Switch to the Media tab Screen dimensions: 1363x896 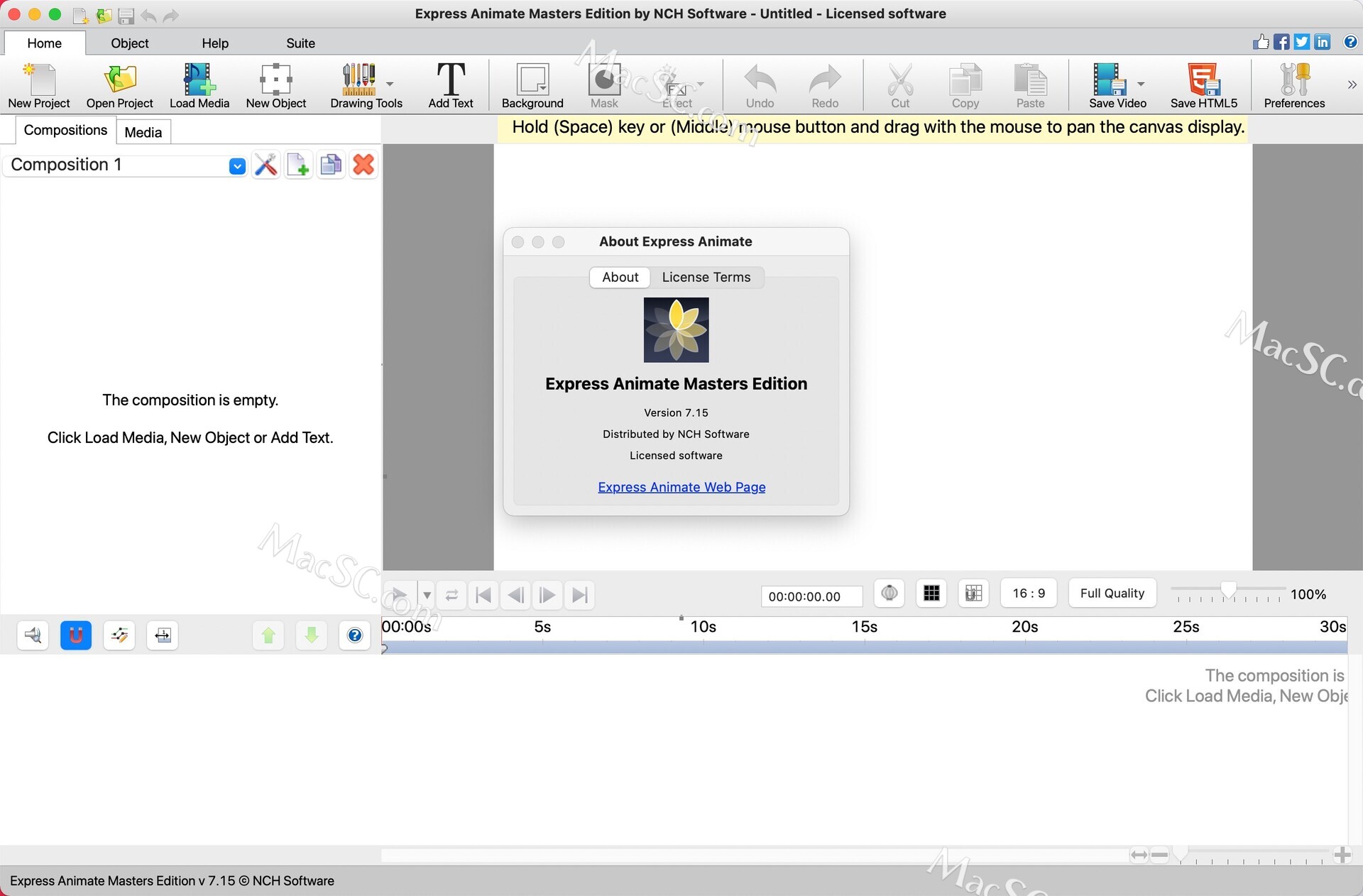click(x=143, y=131)
